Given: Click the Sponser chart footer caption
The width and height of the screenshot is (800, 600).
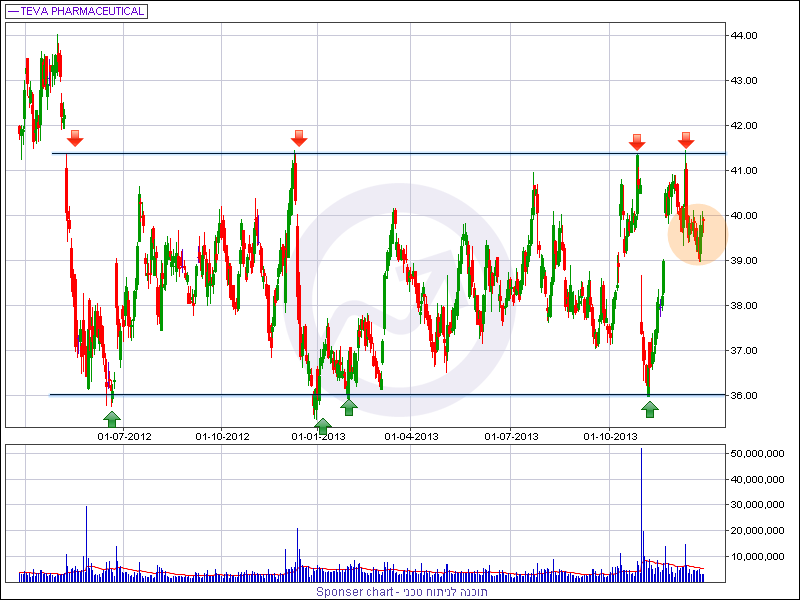Looking at the screenshot, I should (402, 592).
